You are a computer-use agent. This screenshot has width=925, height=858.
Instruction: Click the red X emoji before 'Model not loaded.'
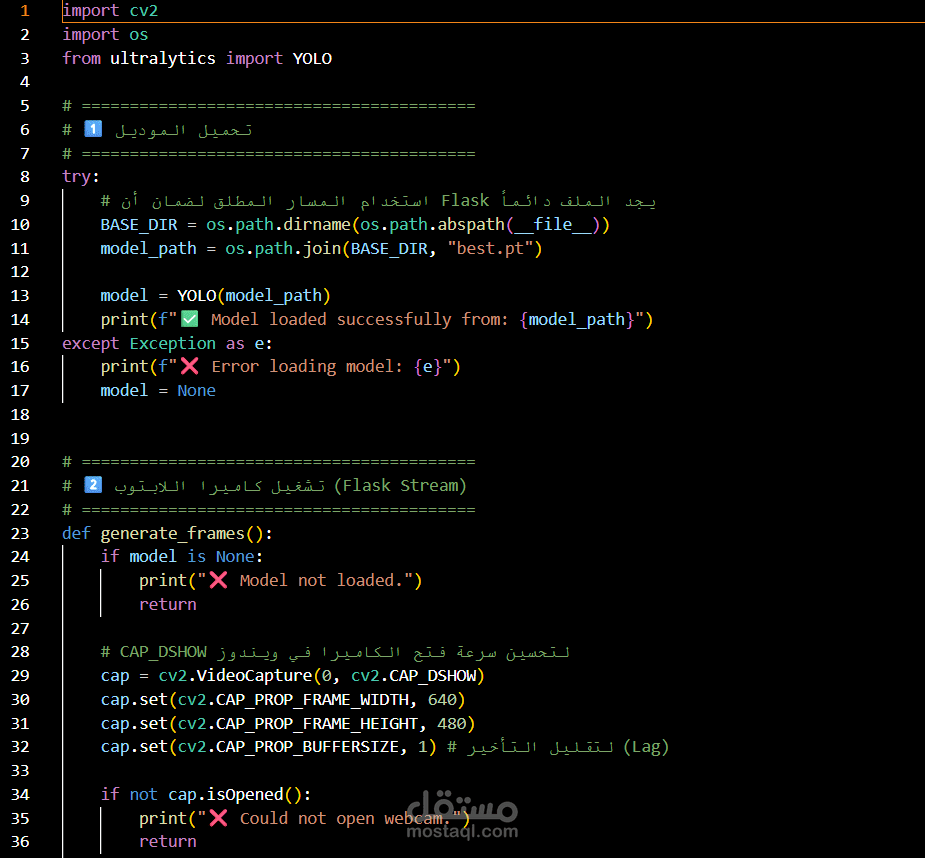[218, 580]
